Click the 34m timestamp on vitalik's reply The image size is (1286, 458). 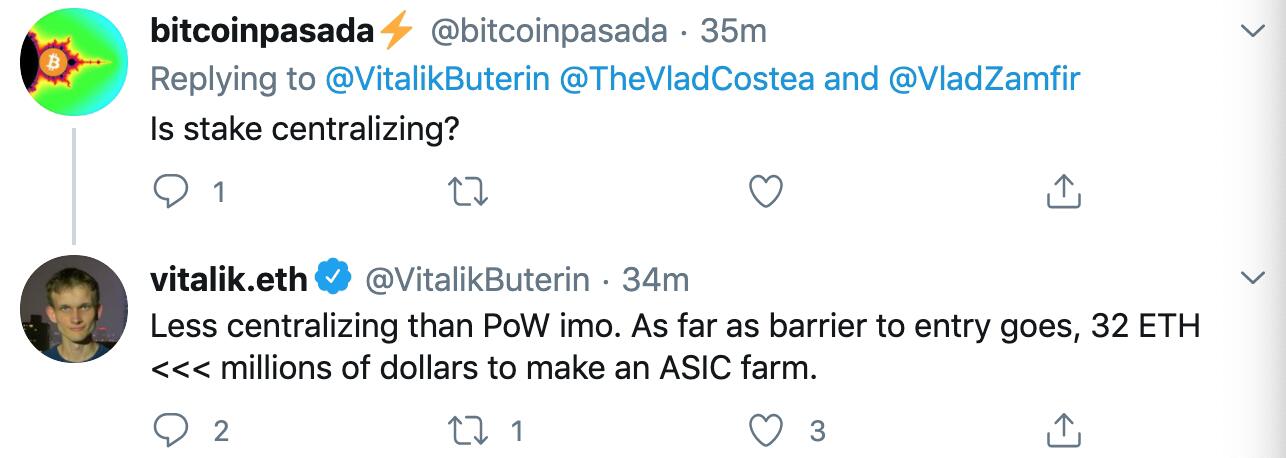click(x=655, y=280)
